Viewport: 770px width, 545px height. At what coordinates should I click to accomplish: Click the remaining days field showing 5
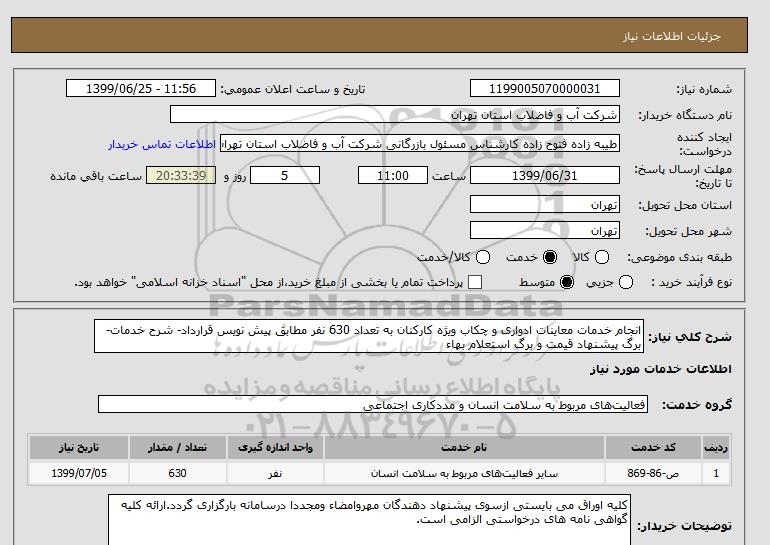(x=285, y=175)
